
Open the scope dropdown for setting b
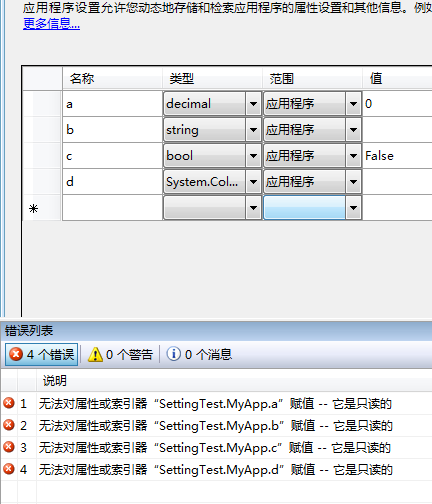click(x=353, y=130)
